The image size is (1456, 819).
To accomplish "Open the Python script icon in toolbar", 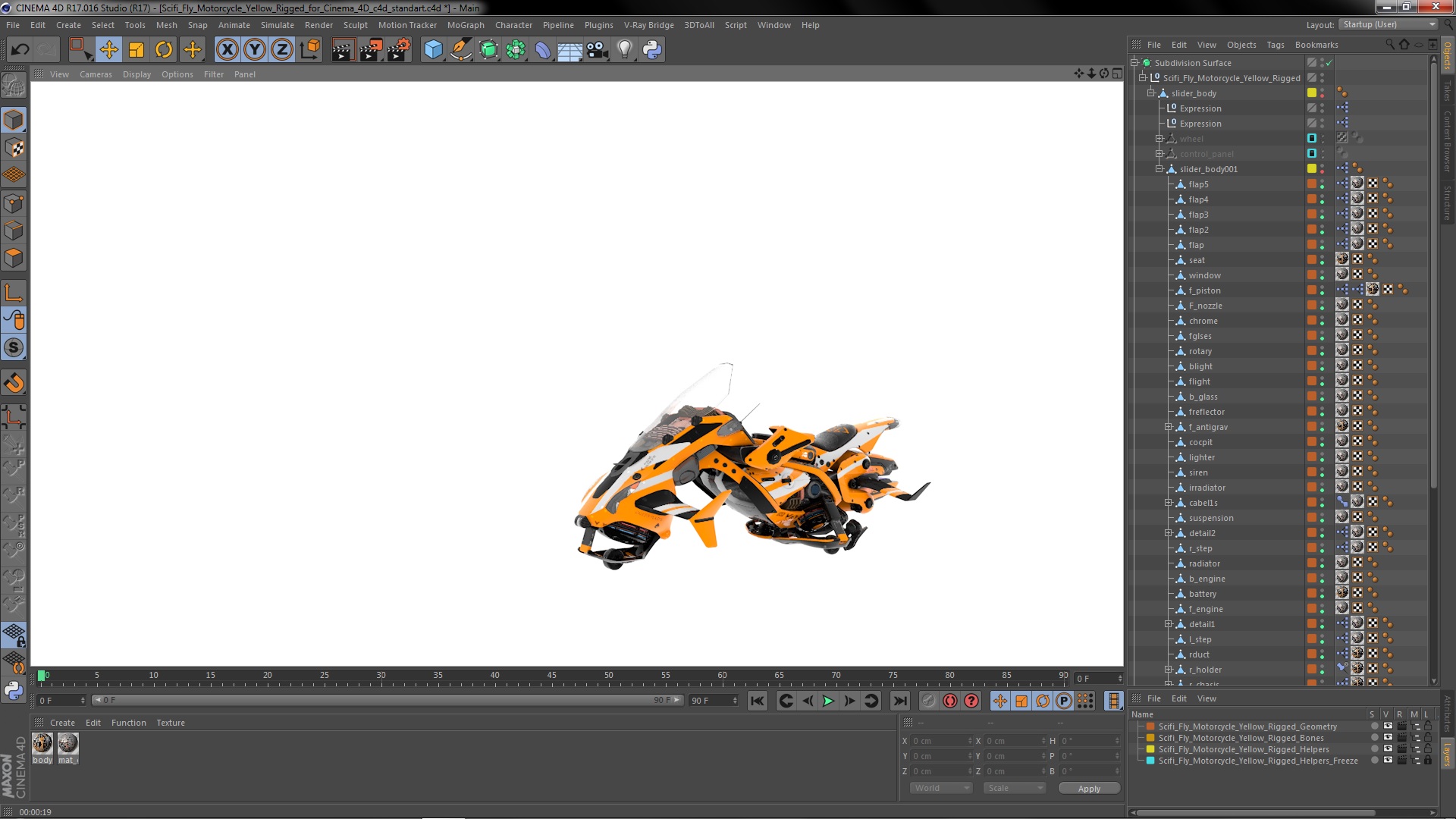I will pyautogui.click(x=652, y=50).
